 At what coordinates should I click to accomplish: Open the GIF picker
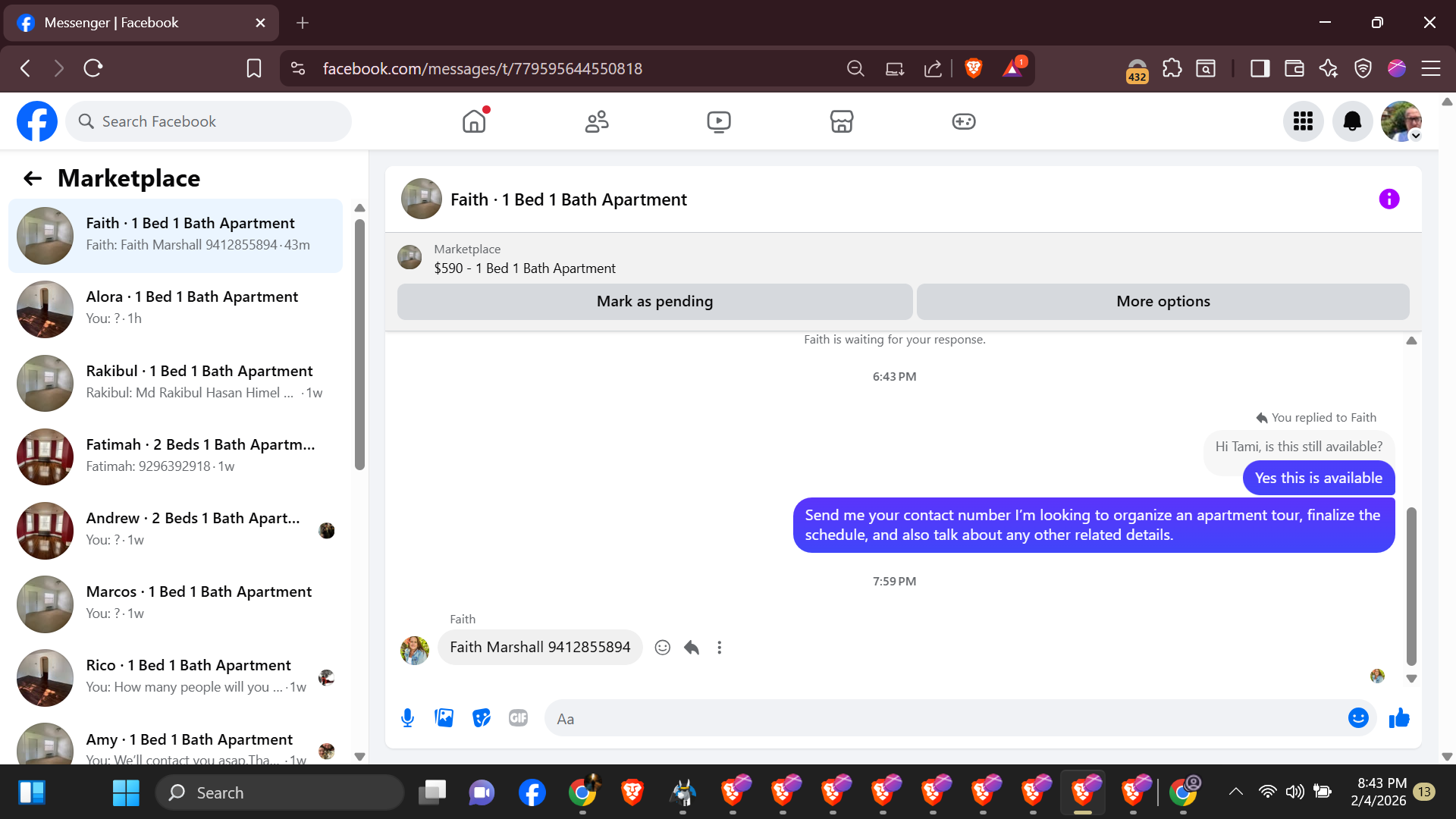pos(518,717)
